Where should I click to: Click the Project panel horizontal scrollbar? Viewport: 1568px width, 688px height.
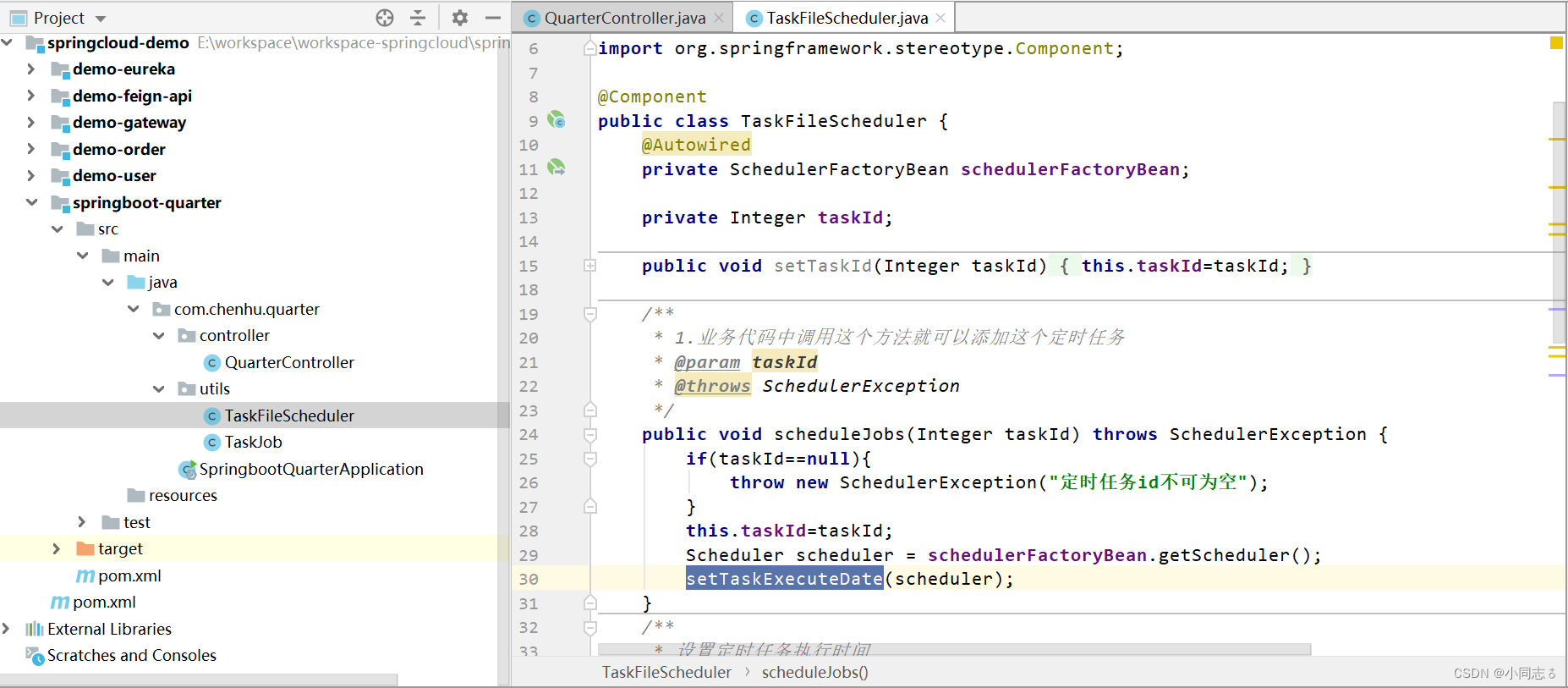point(199,680)
